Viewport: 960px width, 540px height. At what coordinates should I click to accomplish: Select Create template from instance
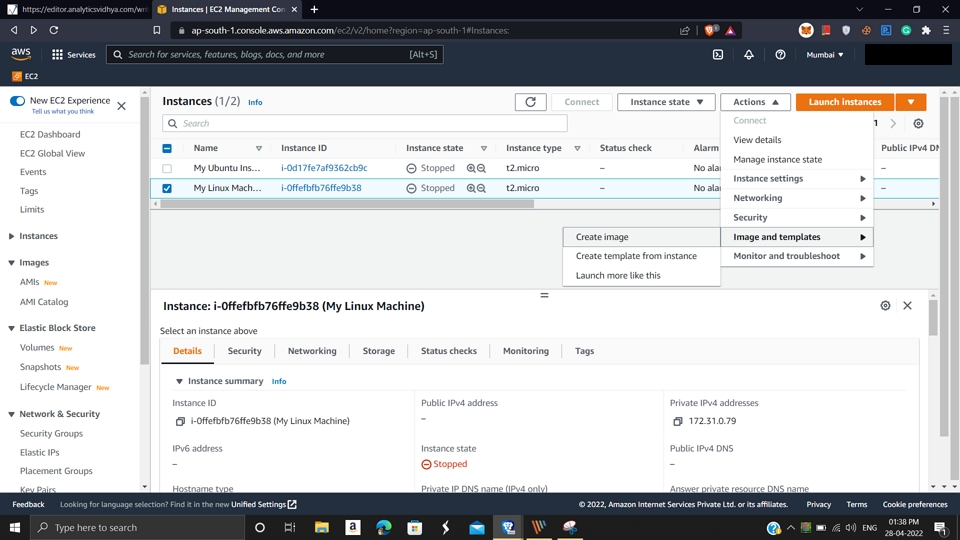click(642, 256)
